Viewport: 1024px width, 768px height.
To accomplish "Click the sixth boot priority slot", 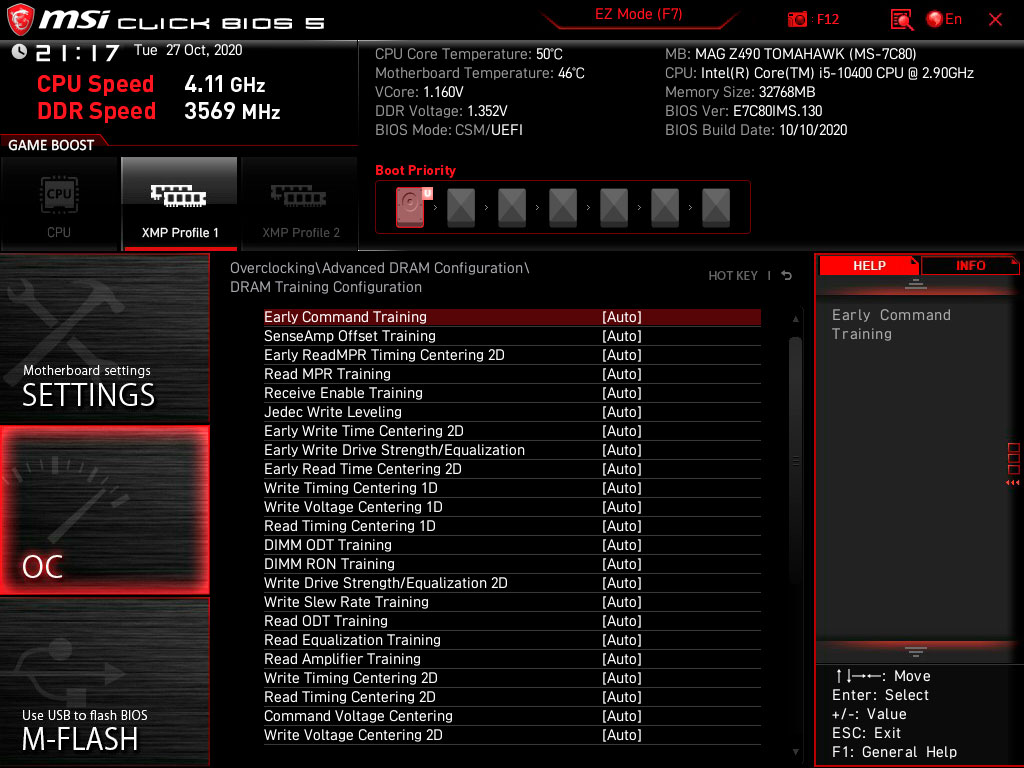I will (x=665, y=208).
